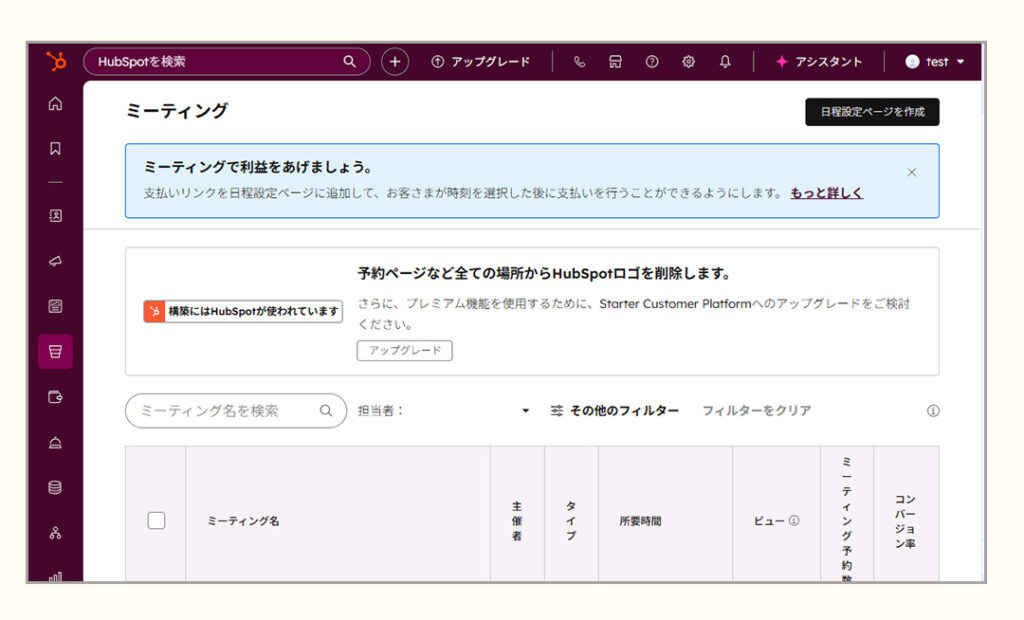1024x620 pixels.
Task: Click the ミーティング名を検索 search field
Action: tap(223, 411)
